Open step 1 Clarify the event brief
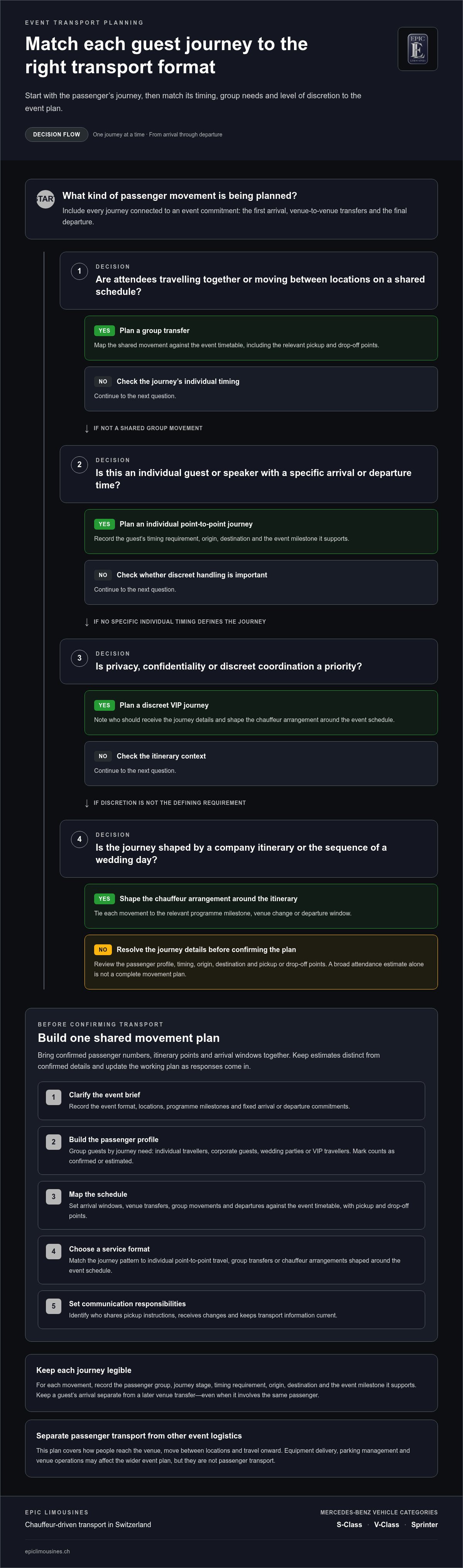This screenshot has height=1568, width=463. point(231,1100)
